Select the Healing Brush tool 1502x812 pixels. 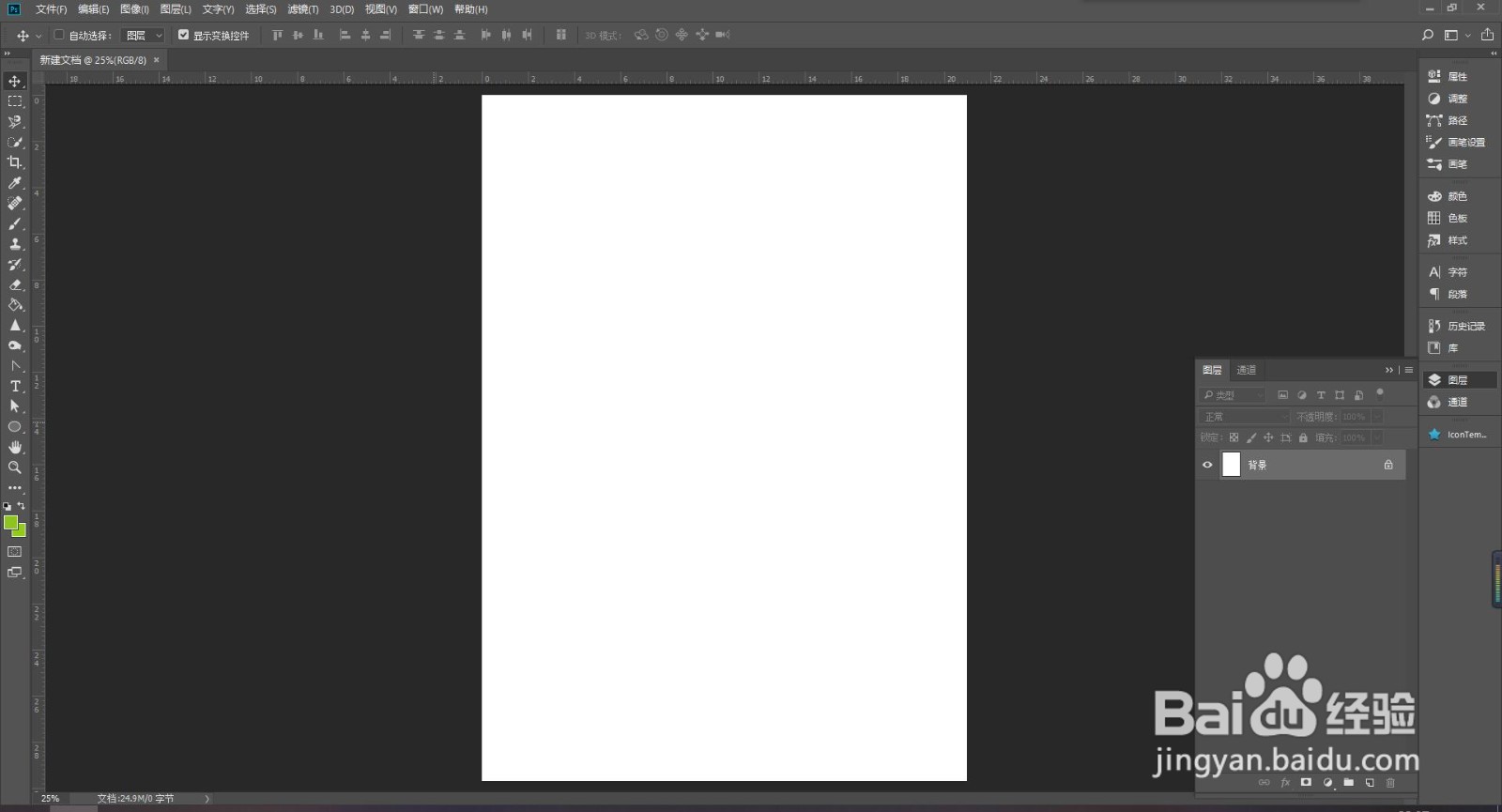[x=15, y=203]
